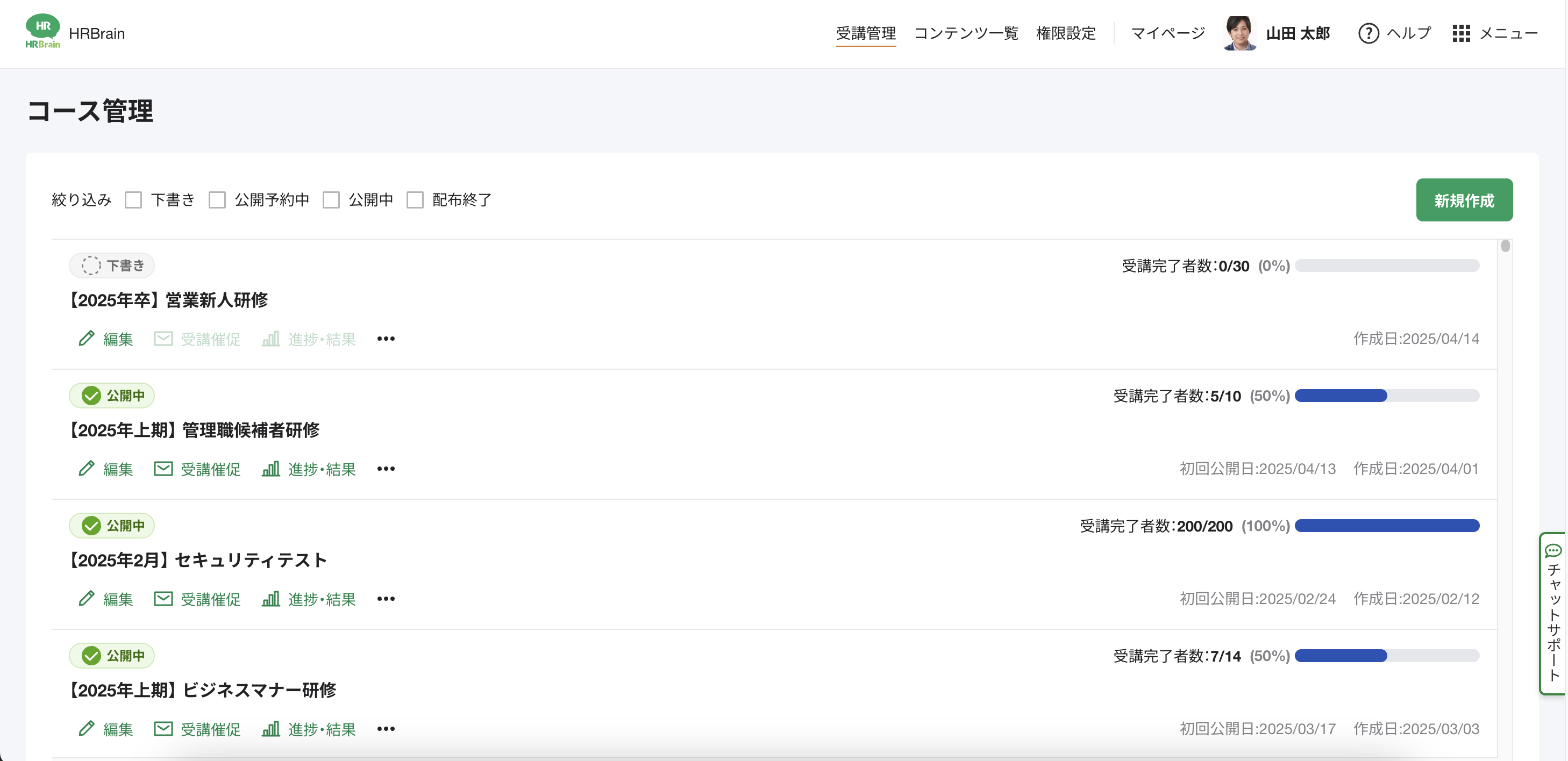Click bar chart icon for 営業新人研修

pos(271,338)
